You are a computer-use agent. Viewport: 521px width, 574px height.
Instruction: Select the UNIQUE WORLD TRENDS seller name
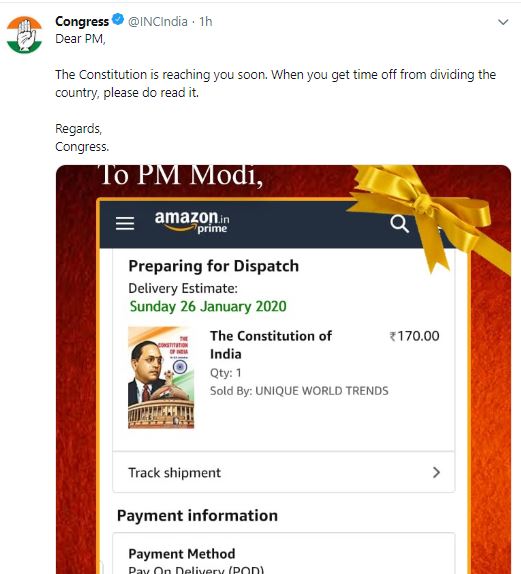click(x=322, y=391)
